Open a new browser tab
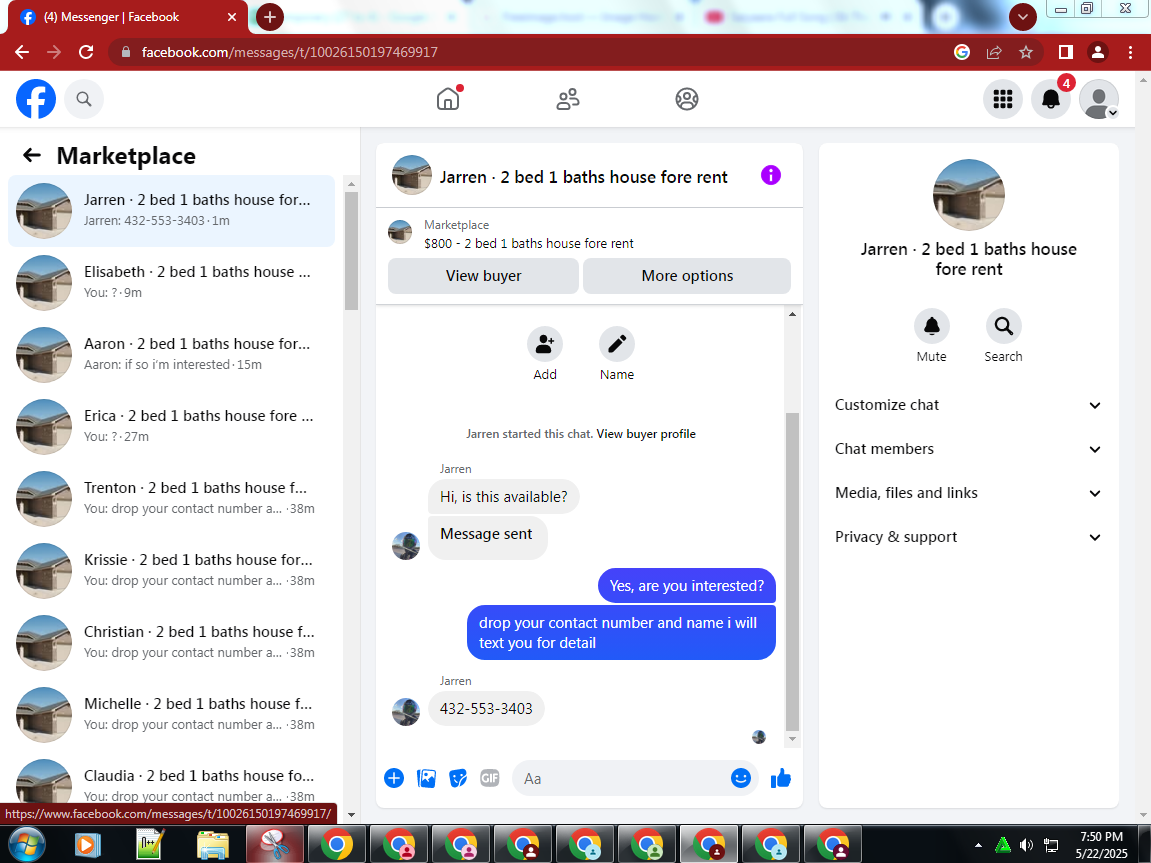Screen dimensions: 1151x863 269,17
